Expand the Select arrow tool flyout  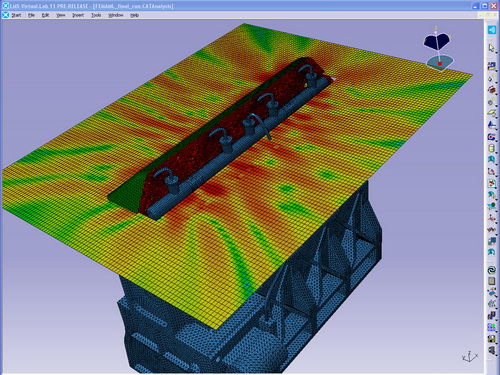496,52
